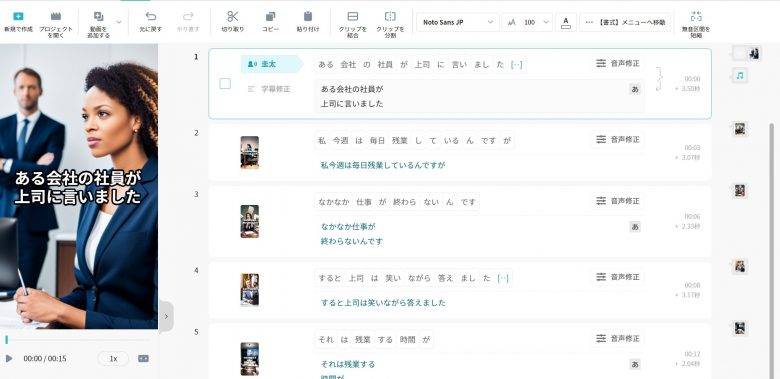The height and width of the screenshot is (379, 780).
Task: Click the 元に戻す undo icon
Action: pos(150,16)
